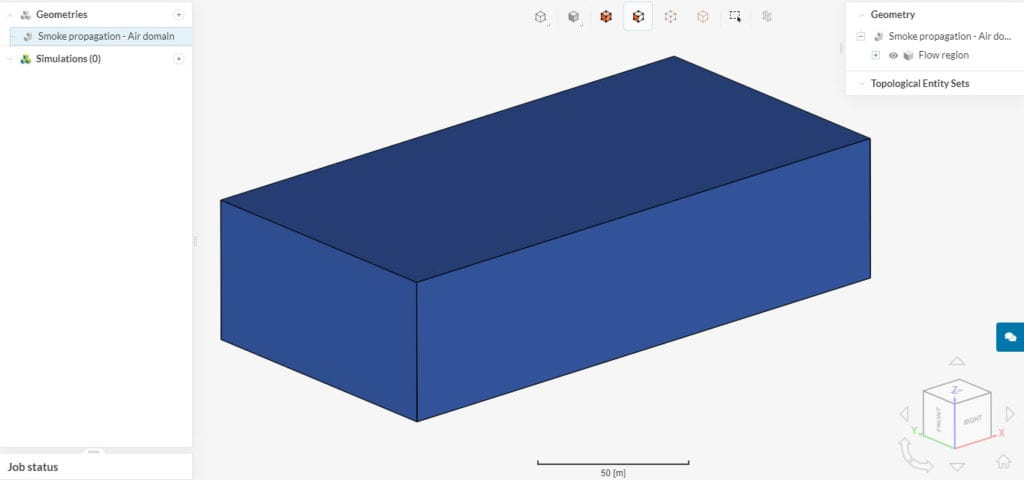Select the front-left face of the box
This screenshot has height=480, width=1024.
pyautogui.click(x=319, y=310)
